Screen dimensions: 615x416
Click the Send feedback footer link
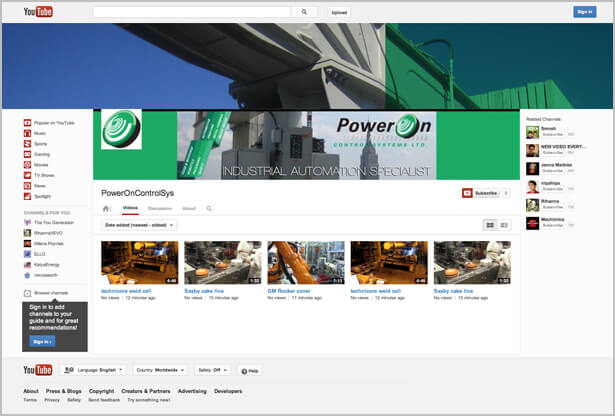(x=104, y=400)
